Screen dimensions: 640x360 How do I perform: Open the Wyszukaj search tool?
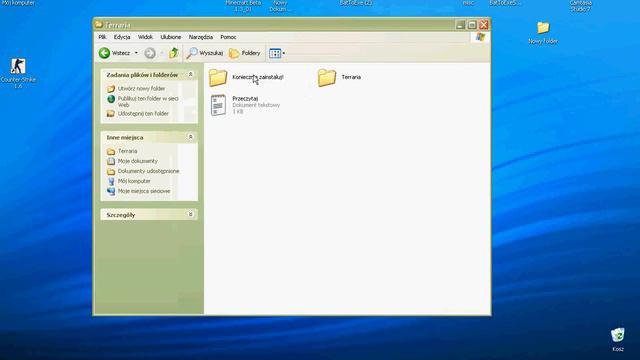[x=204, y=53]
